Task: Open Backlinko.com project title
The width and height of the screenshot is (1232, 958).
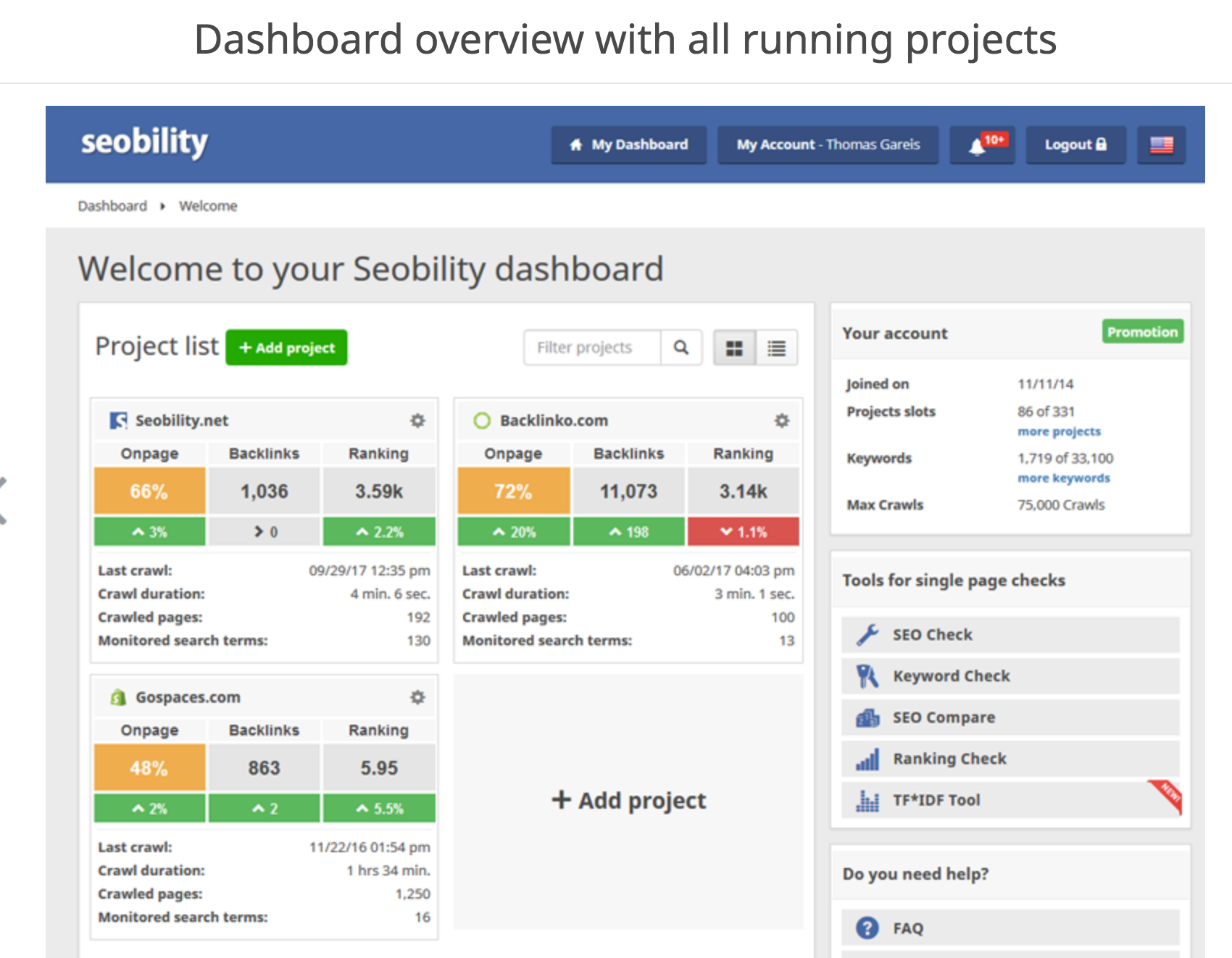Action: pos(554,421)
